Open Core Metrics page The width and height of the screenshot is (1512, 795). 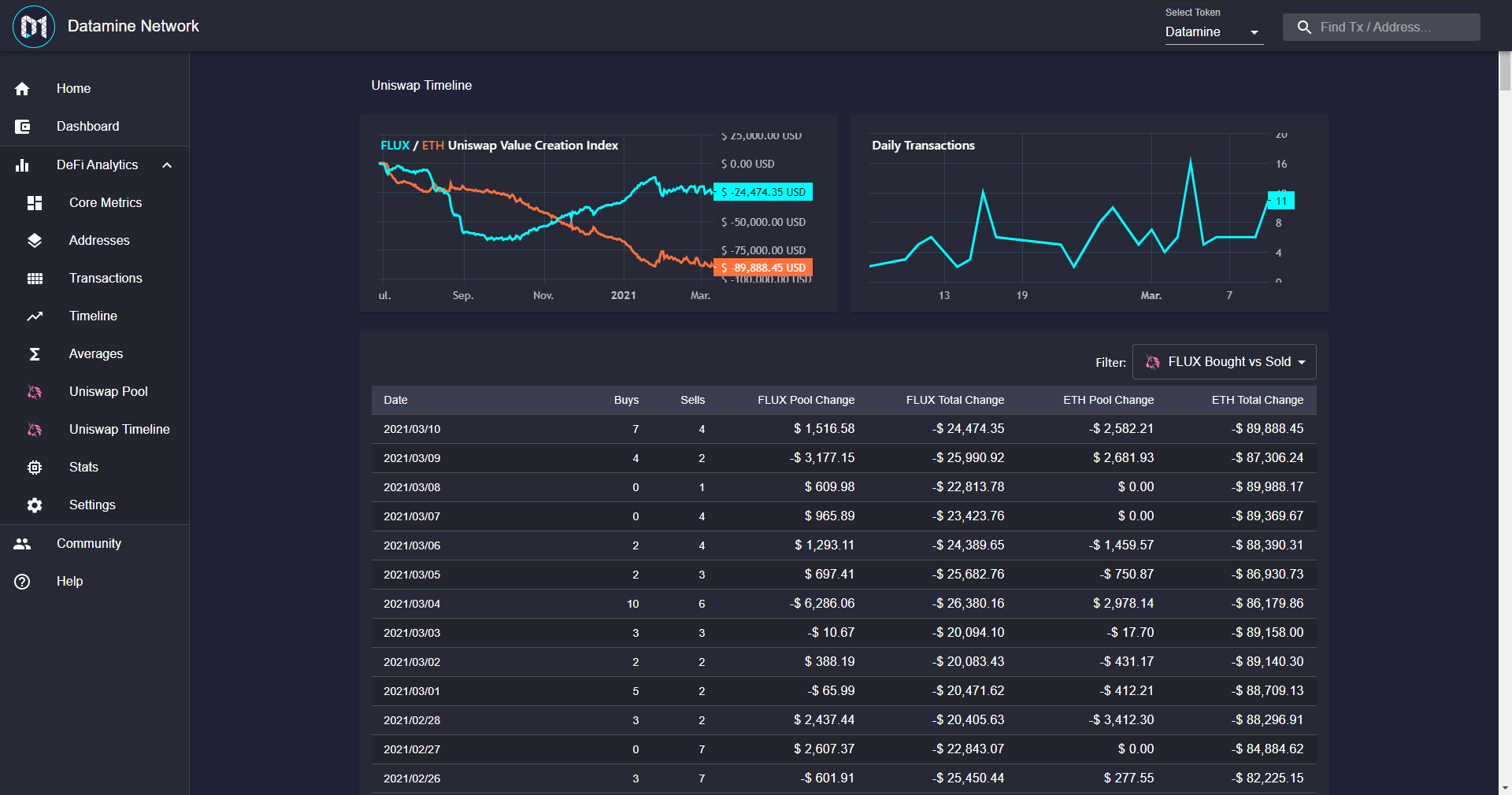[x=94, y=203]
